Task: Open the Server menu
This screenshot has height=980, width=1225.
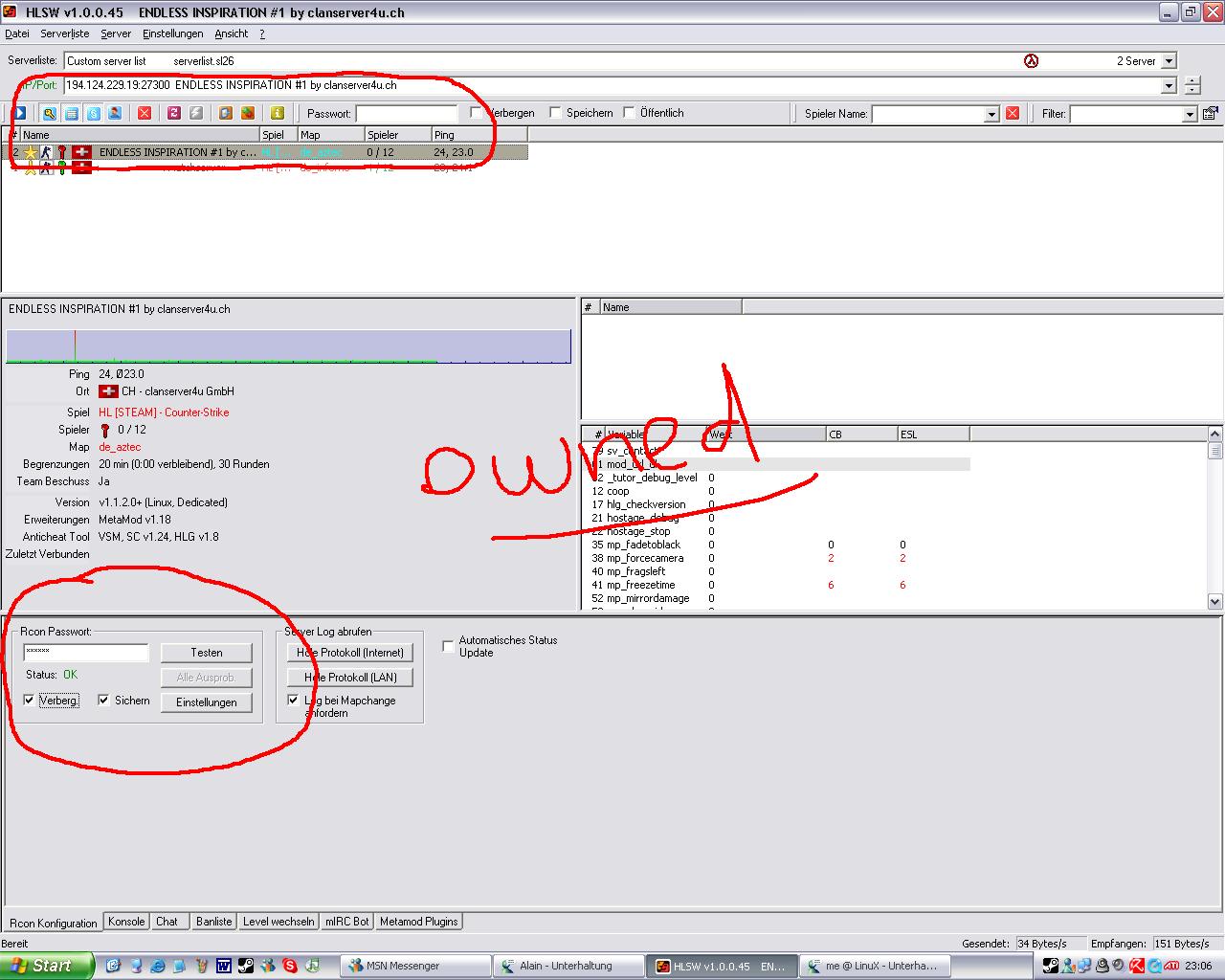Action: click(116, 33)
